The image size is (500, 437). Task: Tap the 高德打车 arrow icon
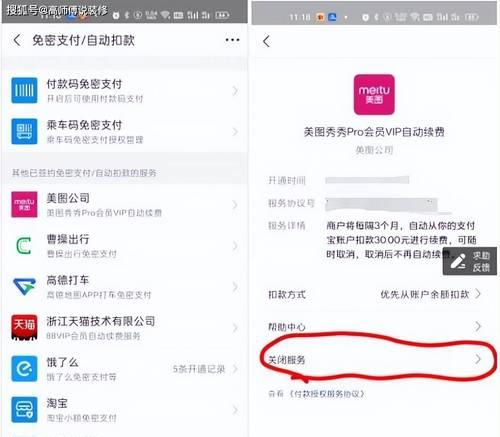coord(24,287)
